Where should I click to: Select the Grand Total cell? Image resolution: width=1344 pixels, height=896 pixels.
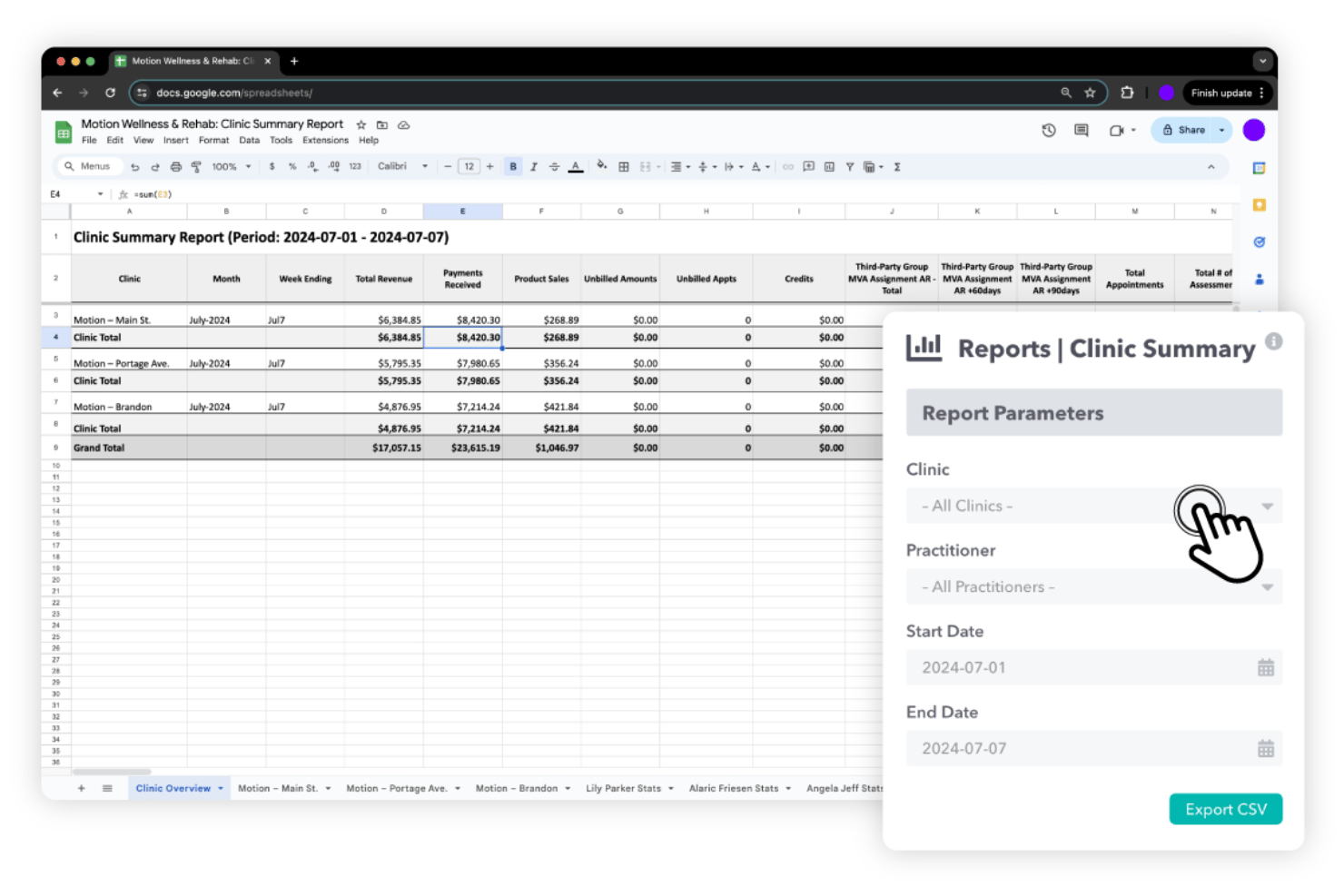pyautogui.click(x=129, y=448)
